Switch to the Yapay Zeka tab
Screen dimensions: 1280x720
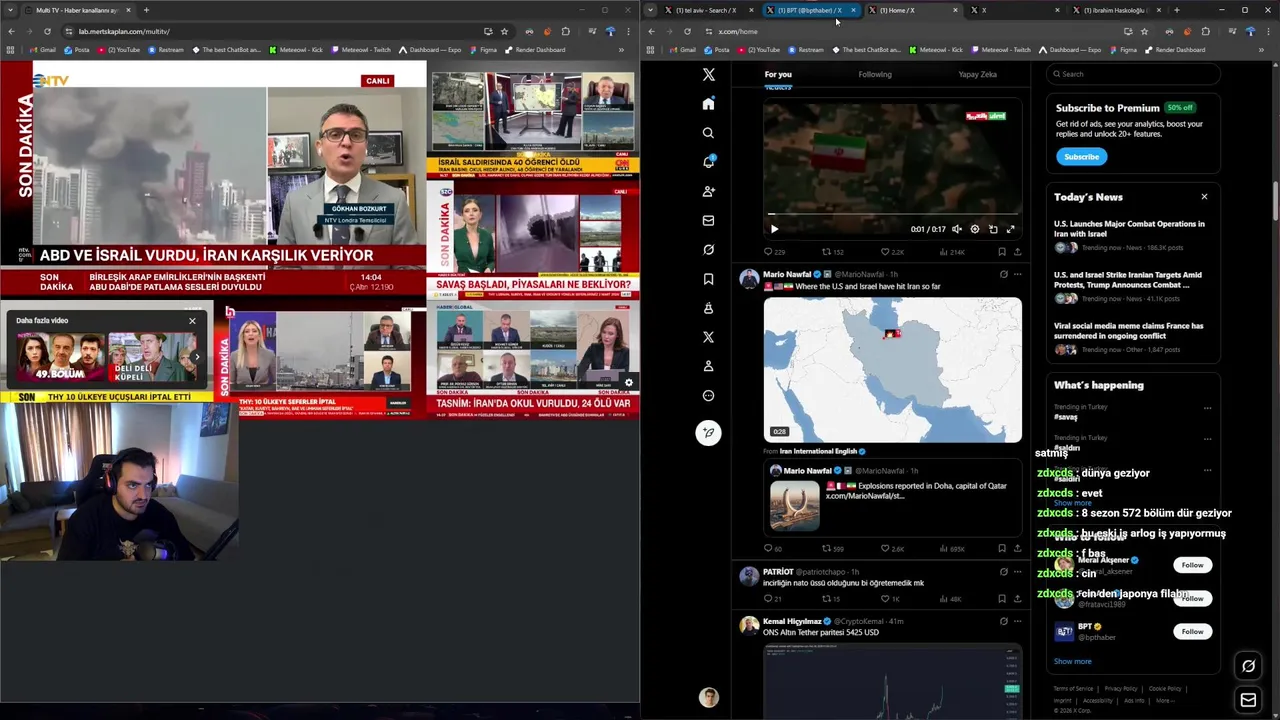(977, 74)
